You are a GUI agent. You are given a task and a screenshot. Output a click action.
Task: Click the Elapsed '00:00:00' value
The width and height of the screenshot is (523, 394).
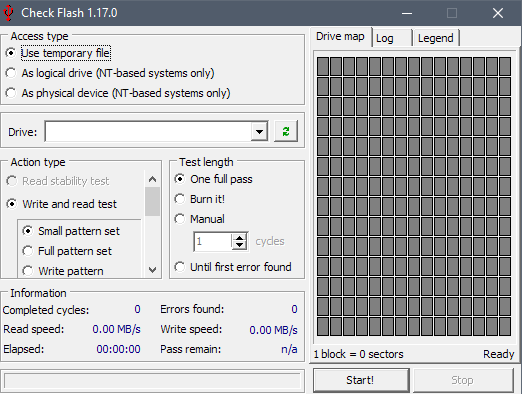tap(118, 349)
